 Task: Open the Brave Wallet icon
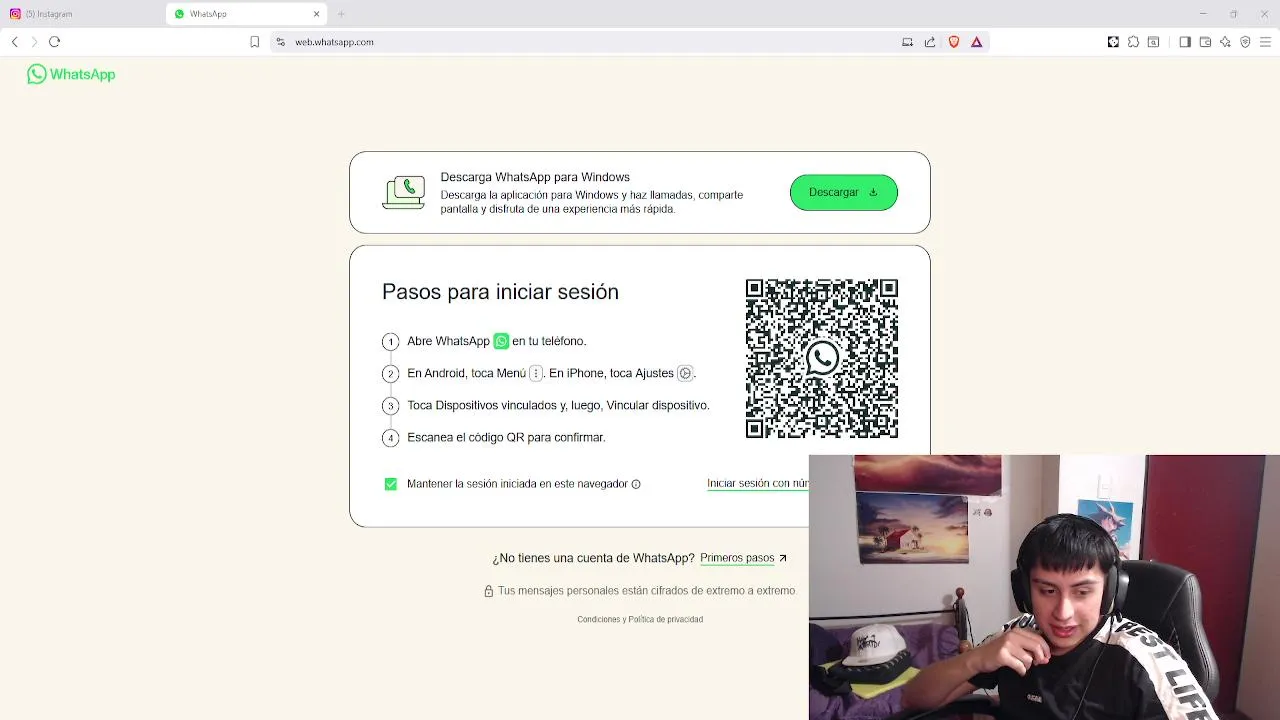1205,42
